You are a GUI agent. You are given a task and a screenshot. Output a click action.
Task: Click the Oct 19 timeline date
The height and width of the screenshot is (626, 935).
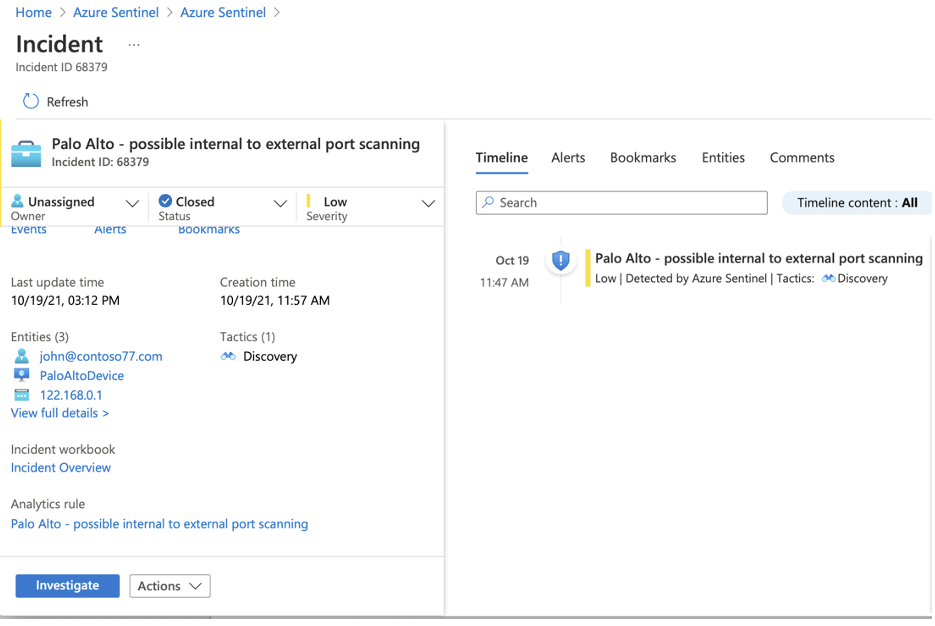512,261
